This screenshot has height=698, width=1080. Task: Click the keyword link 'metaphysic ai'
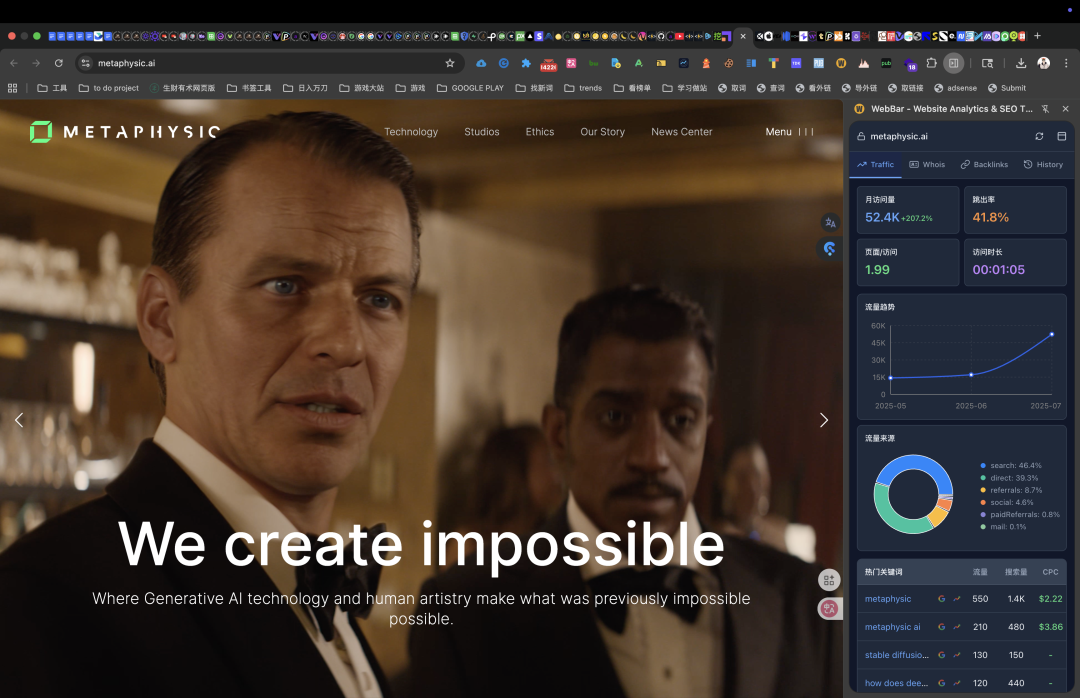(893, 627)
